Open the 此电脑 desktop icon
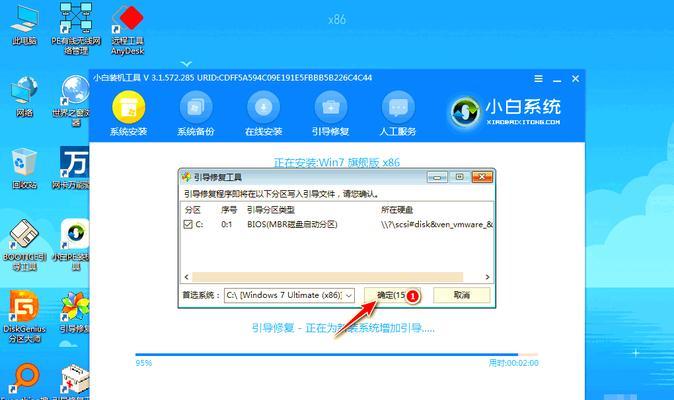This screenshot has height=400, width=674. pyautogui.click(x=25, y=25)
